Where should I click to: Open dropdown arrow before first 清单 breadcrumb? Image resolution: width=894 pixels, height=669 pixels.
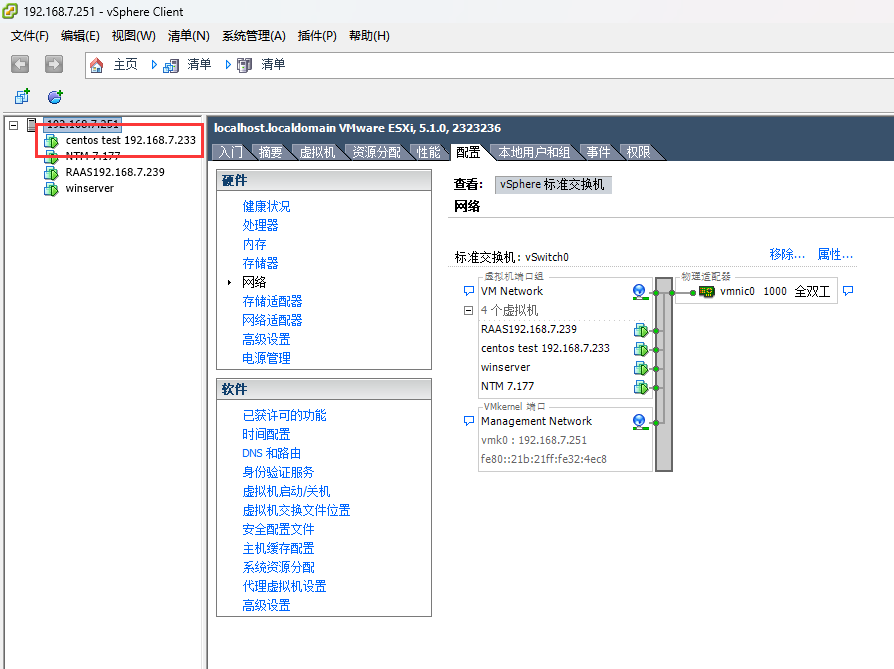[x=154, y=65]
